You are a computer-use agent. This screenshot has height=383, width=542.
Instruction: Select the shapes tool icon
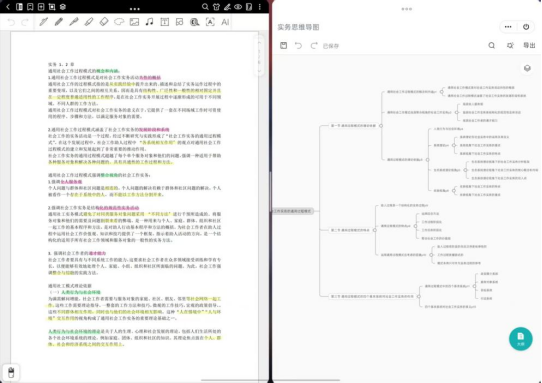click(179, 22)
